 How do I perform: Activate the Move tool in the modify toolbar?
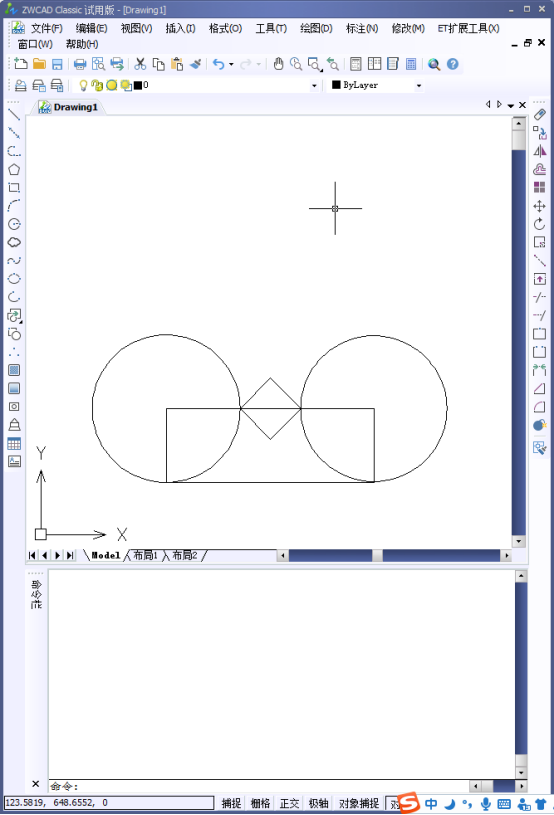[x=539, y=206]
